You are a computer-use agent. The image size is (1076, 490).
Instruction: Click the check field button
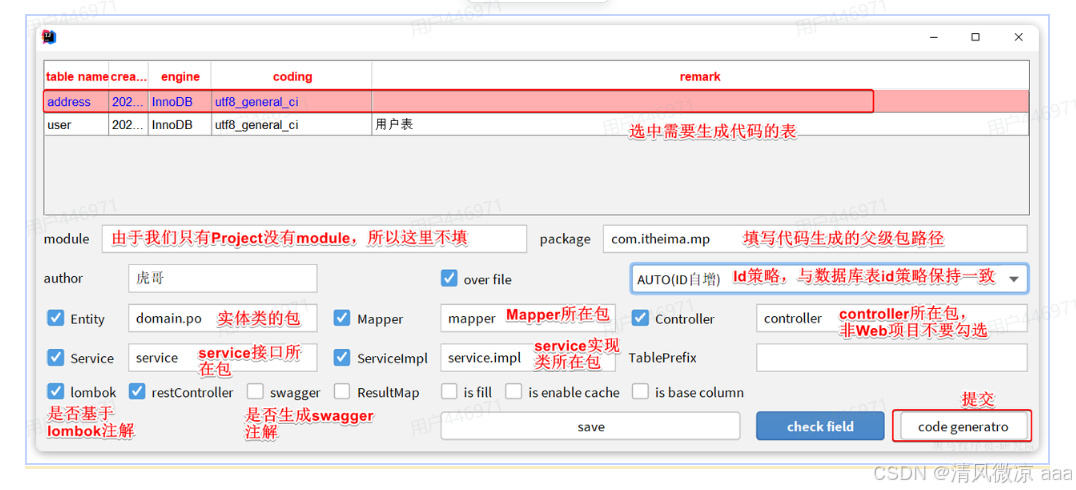point(820,426)
